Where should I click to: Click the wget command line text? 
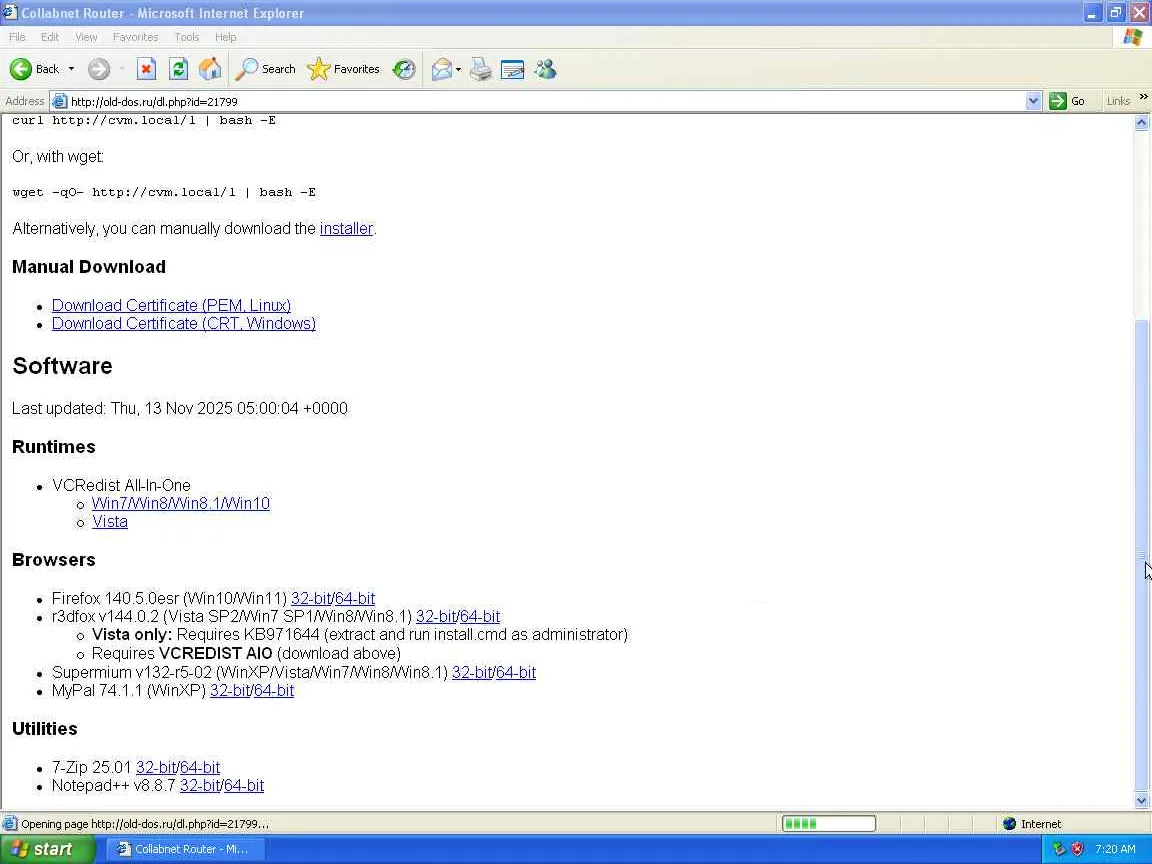click(164, 192)
